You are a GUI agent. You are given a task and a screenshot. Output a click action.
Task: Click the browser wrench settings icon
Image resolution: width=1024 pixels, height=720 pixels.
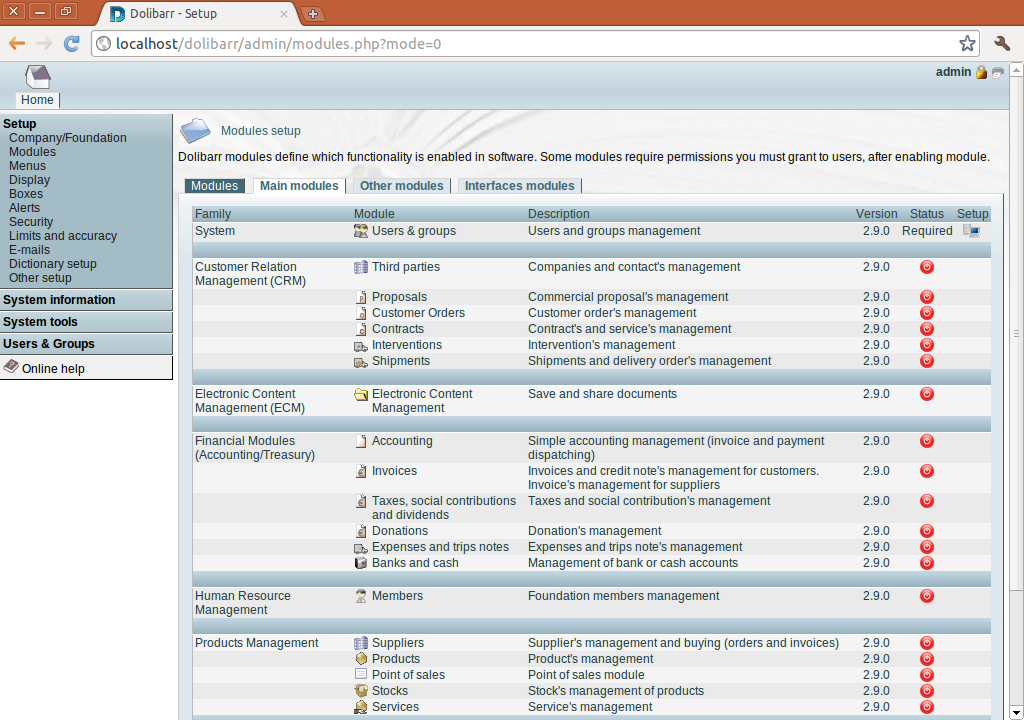coord(1002,44)
